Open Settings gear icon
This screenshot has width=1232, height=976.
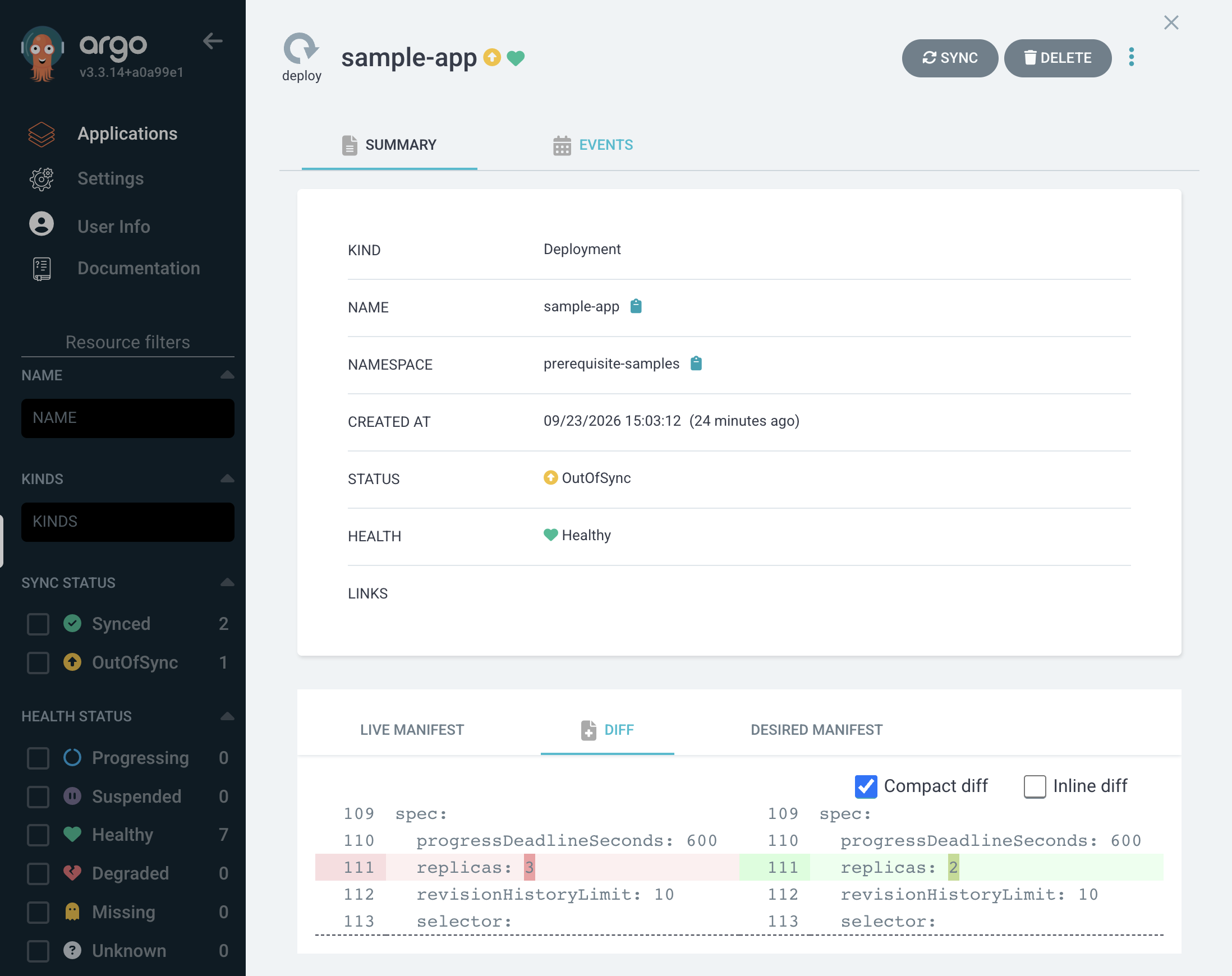tap(42, 179)
